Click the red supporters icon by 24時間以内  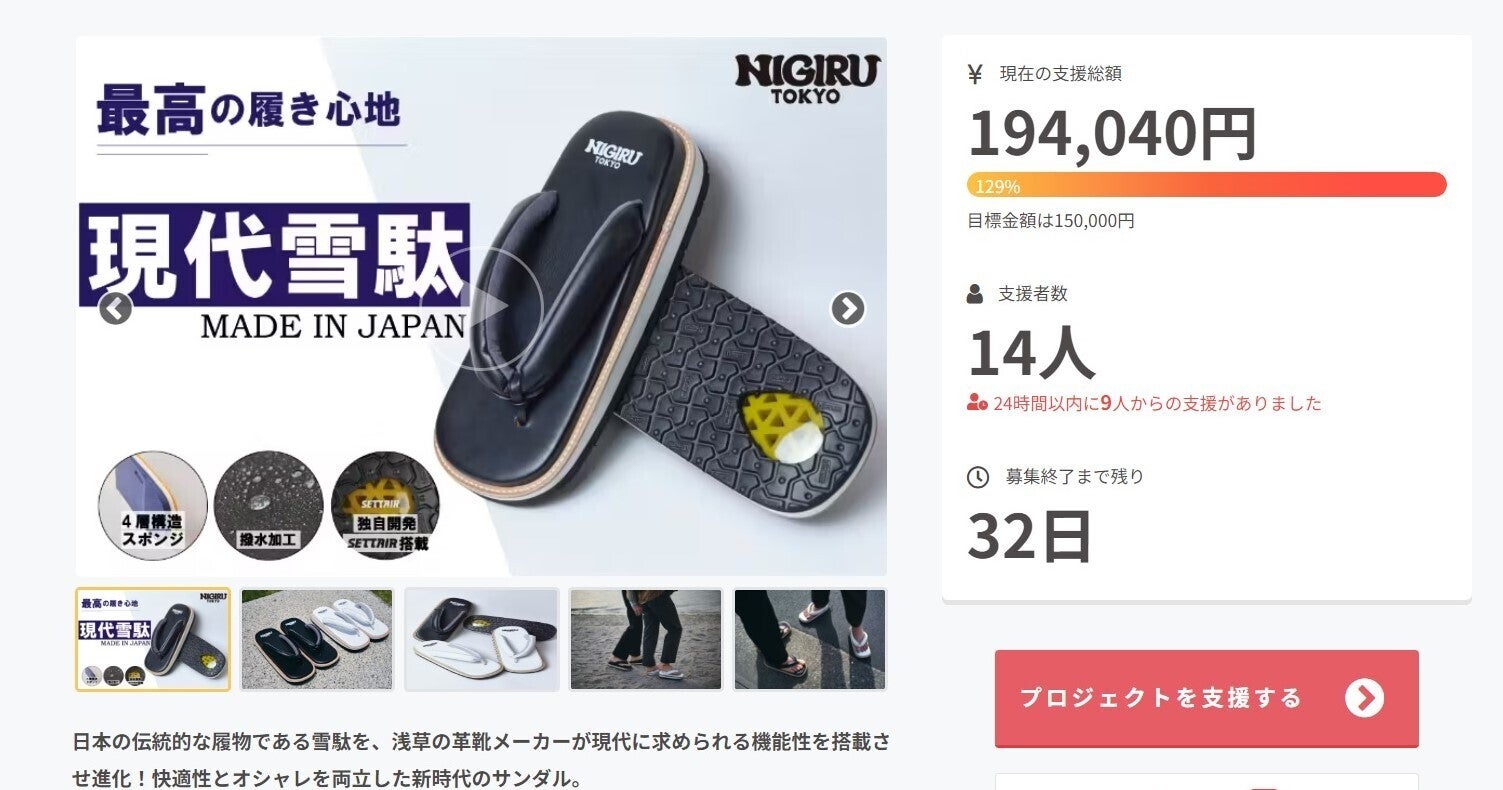[x=977, y=403]
